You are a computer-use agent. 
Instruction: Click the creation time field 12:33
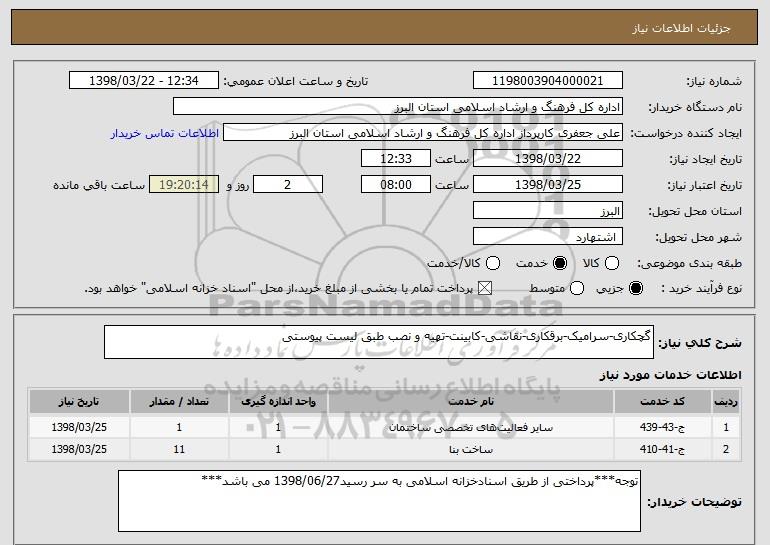click(x=396, y=159)
